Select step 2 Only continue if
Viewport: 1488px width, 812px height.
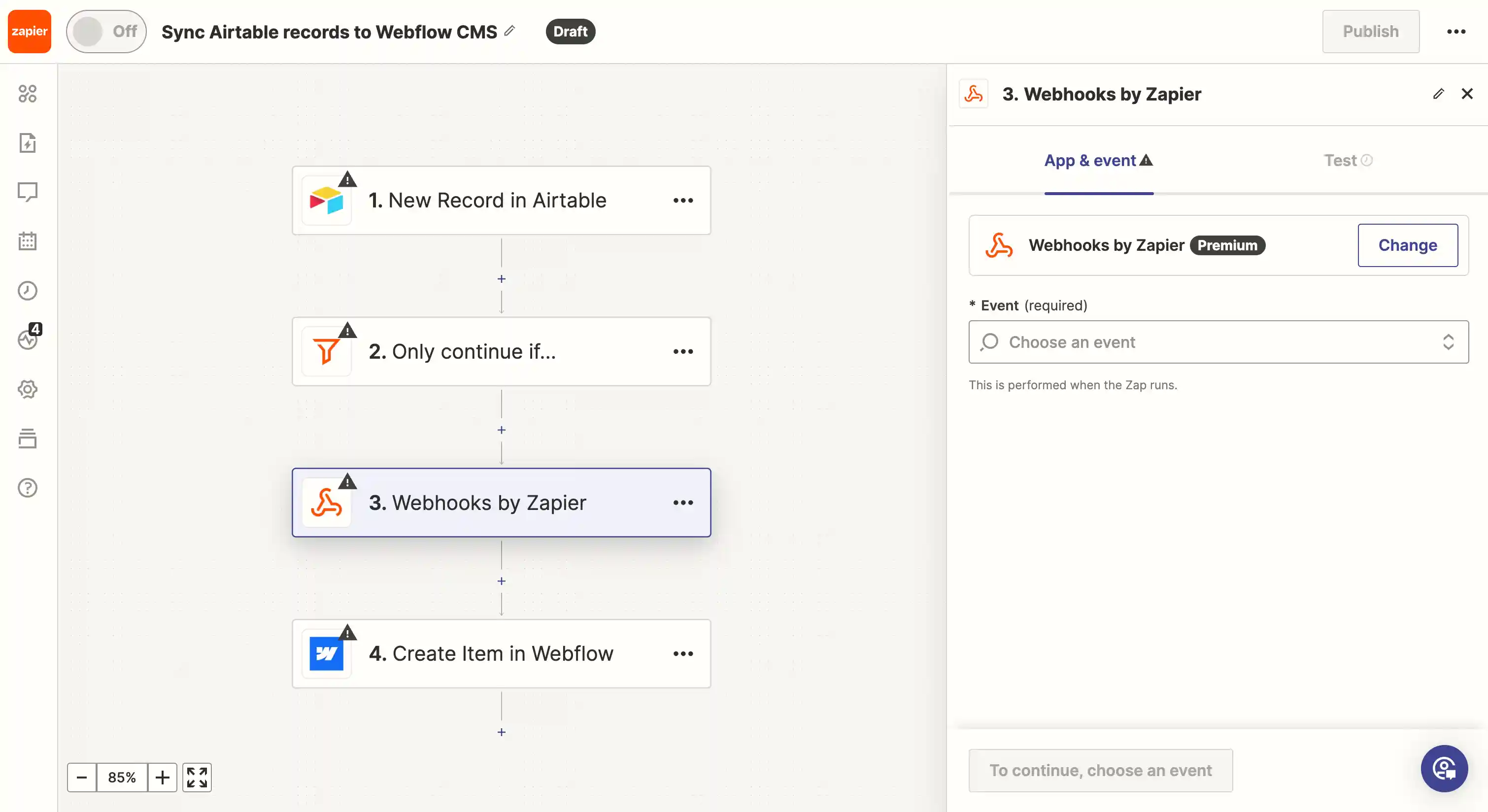[502, 352]
